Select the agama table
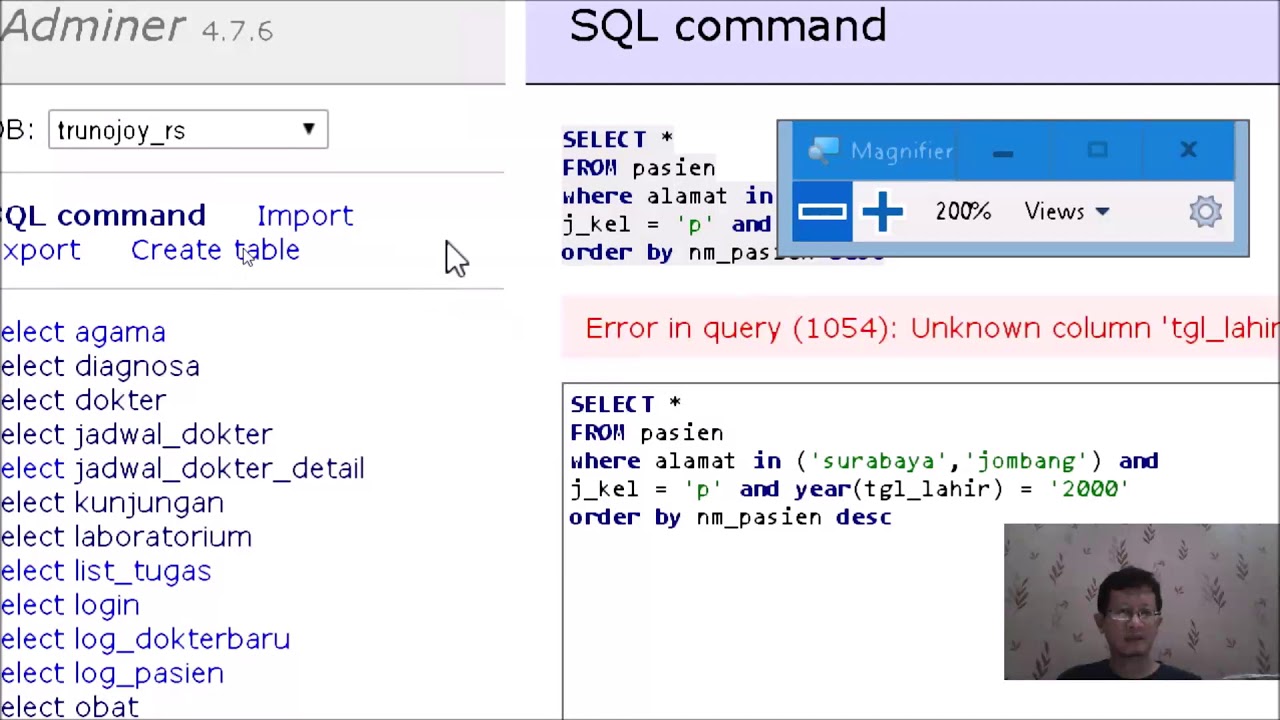 coord(120,332)
